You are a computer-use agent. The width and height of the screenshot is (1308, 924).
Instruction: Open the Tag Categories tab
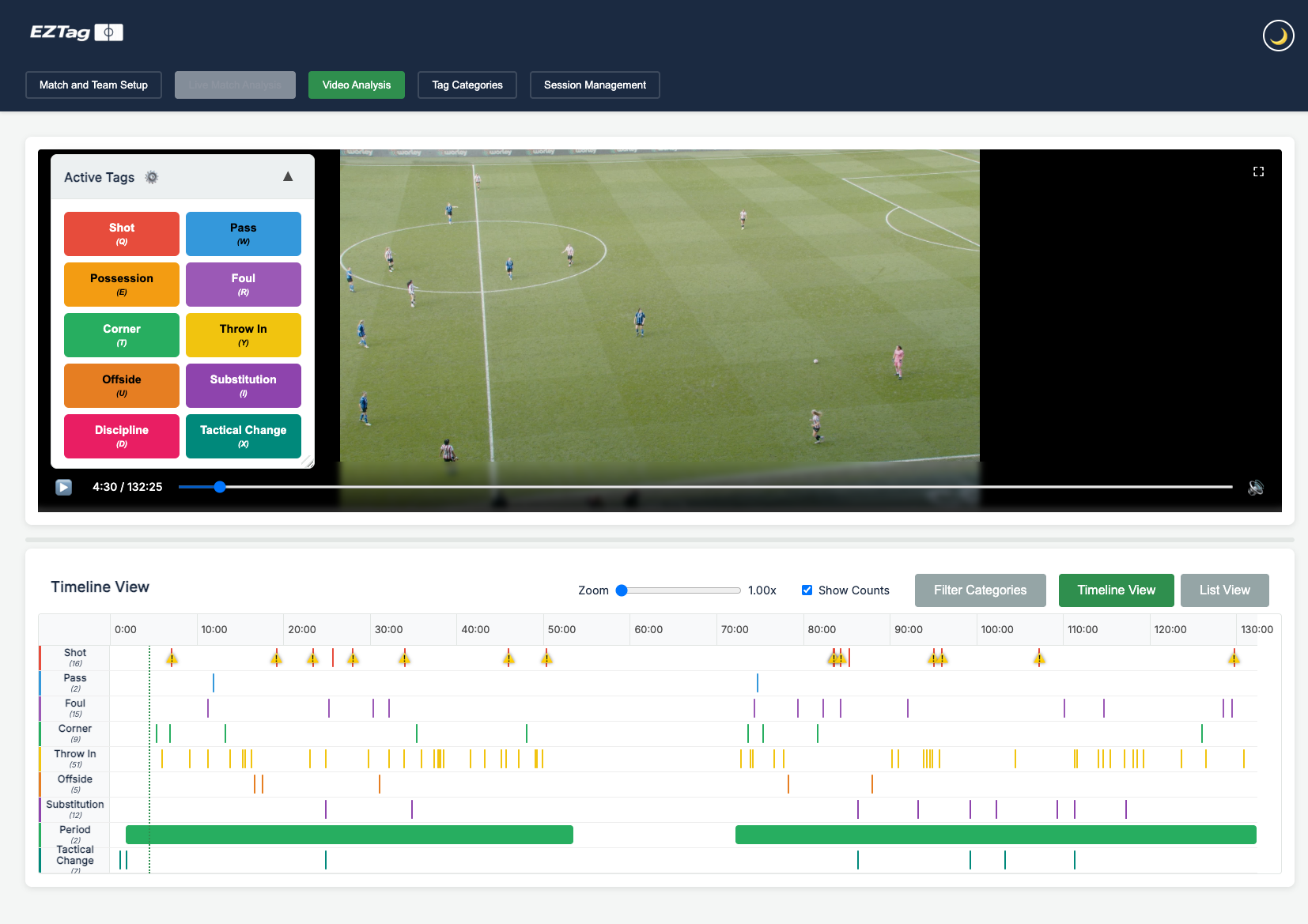(x=467, y=85)
